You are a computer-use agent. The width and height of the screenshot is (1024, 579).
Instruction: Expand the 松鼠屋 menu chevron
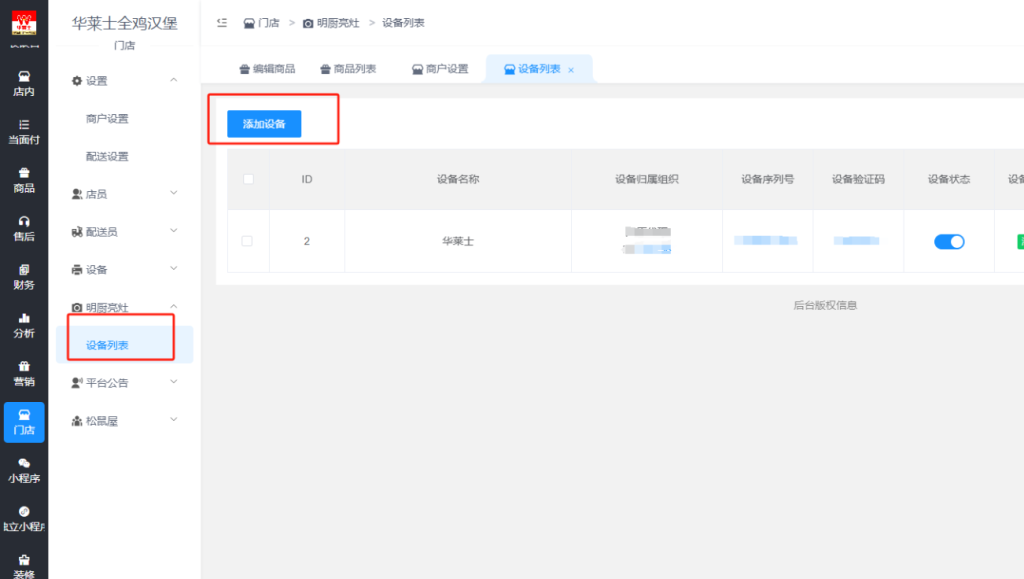pyautogui.click(x=174, y=420)
